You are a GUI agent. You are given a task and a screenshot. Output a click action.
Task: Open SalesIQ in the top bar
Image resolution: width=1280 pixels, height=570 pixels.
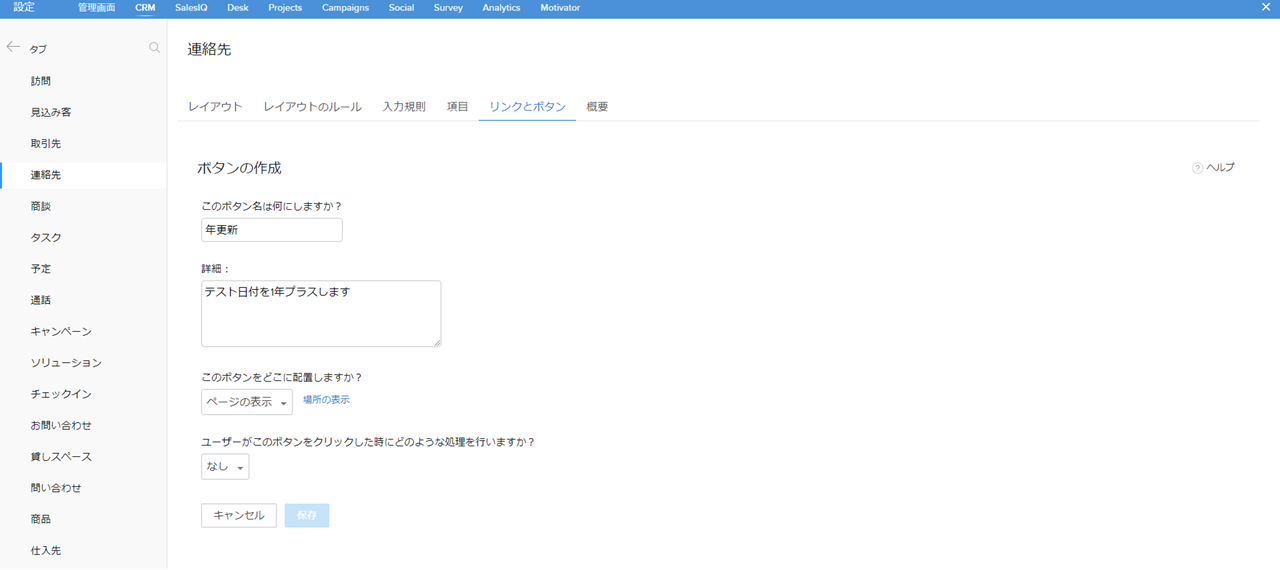[191, 7]
